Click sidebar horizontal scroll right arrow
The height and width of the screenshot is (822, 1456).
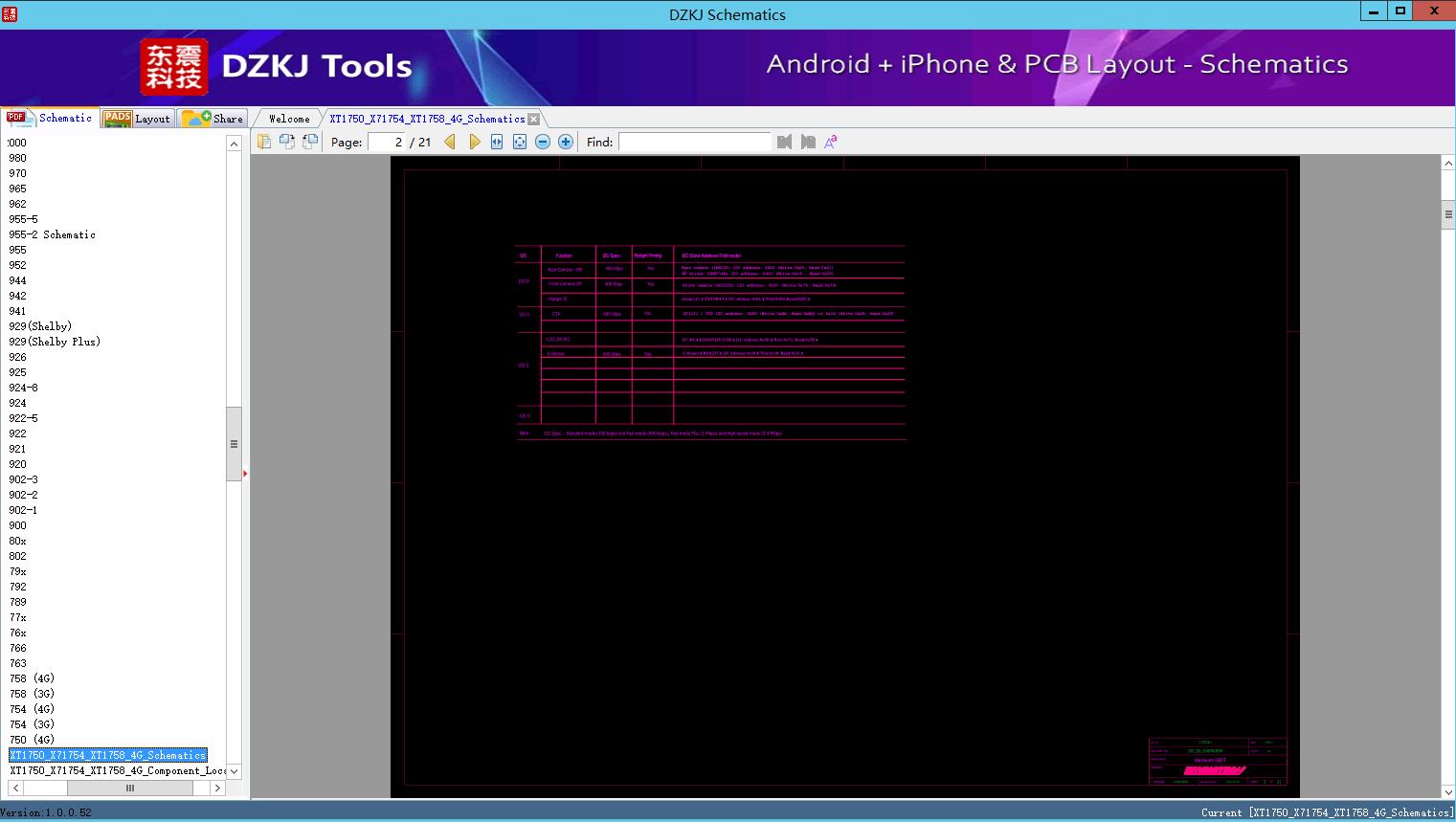(x=217, y=789)
